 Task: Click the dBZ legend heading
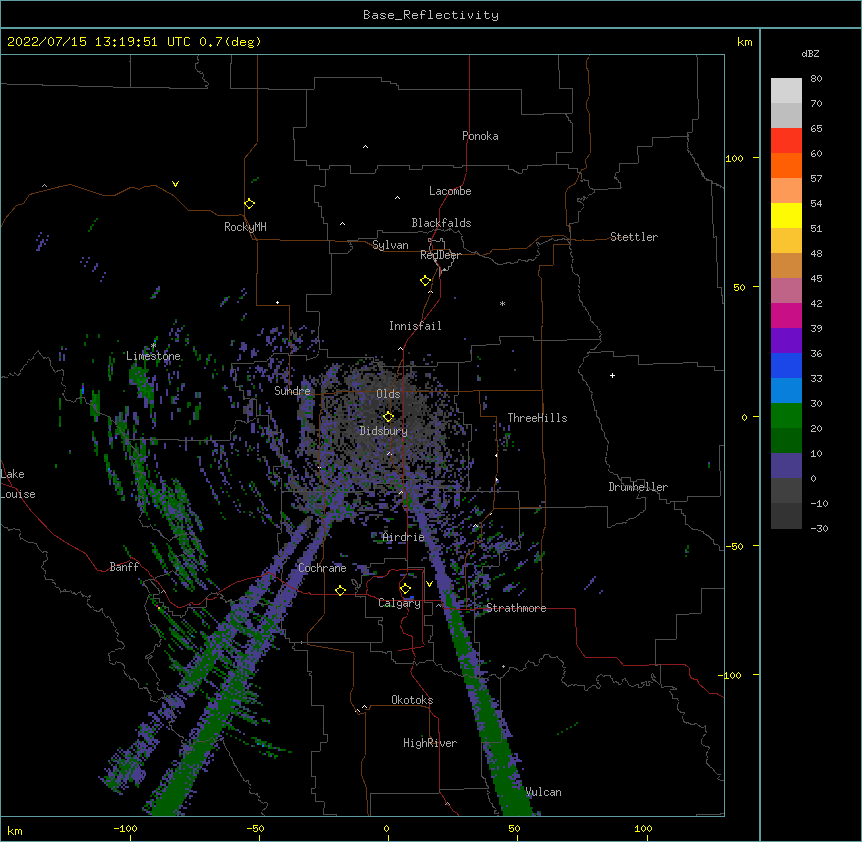[x=810, y=53]
